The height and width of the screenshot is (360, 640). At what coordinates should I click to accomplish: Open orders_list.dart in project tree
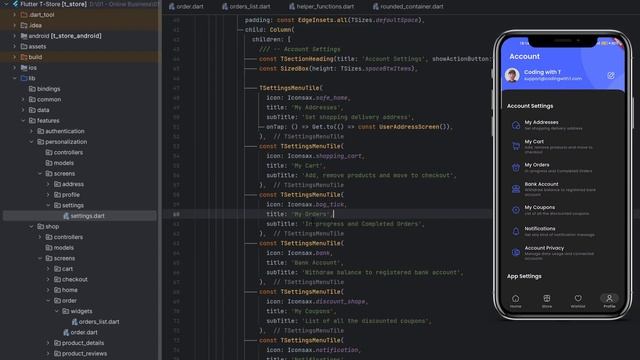tap(95, 322)
